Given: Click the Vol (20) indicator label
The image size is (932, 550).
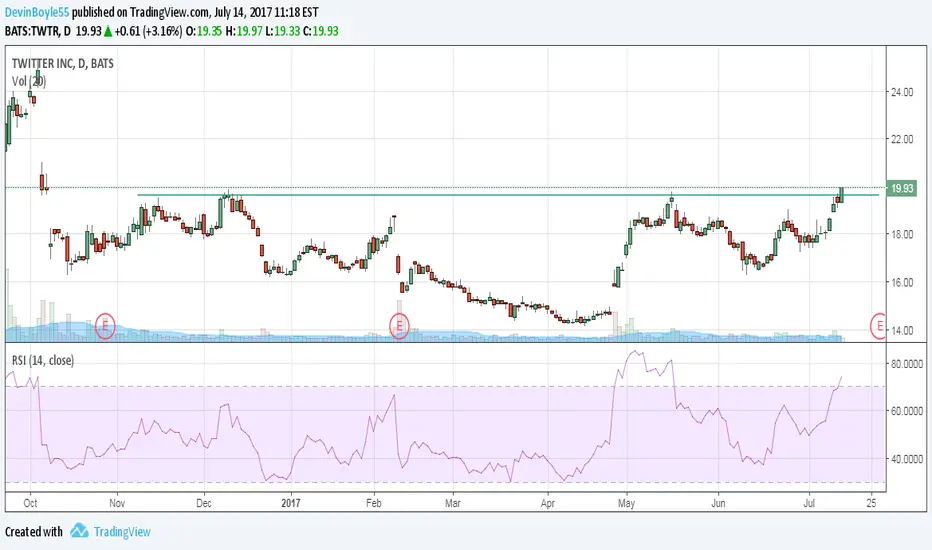Looking at the screenshot, I should point(29,81).
